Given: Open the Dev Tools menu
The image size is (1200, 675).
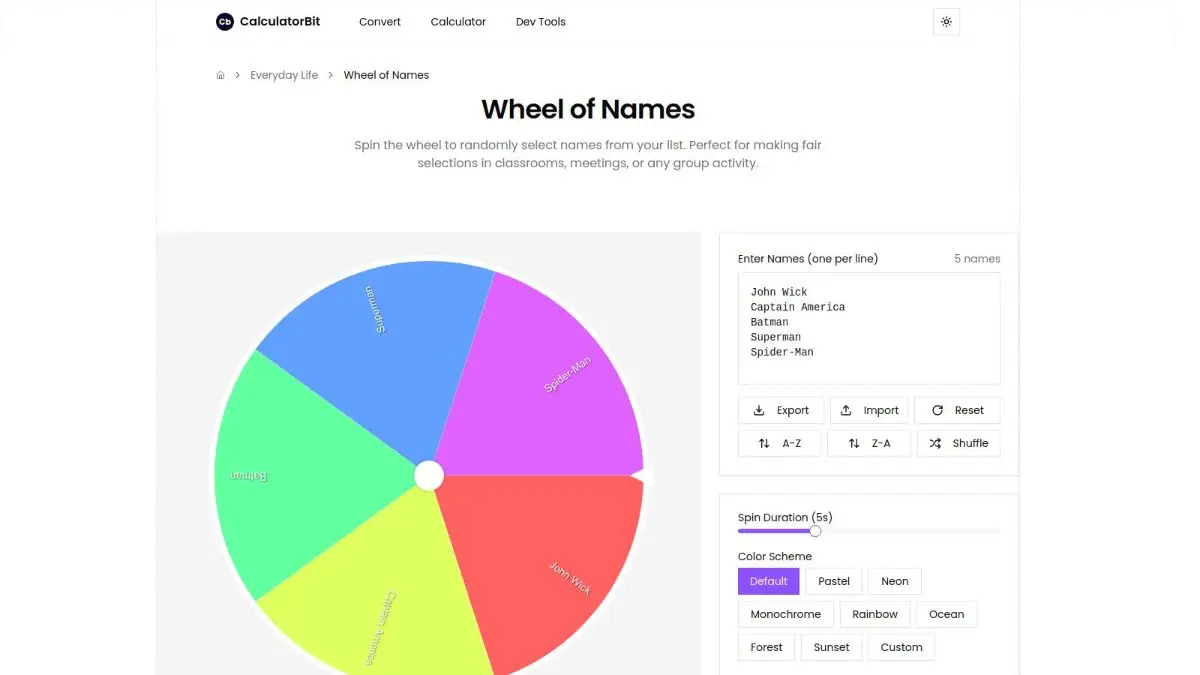Looking at the screenshot, I should (x=541, y=22).
